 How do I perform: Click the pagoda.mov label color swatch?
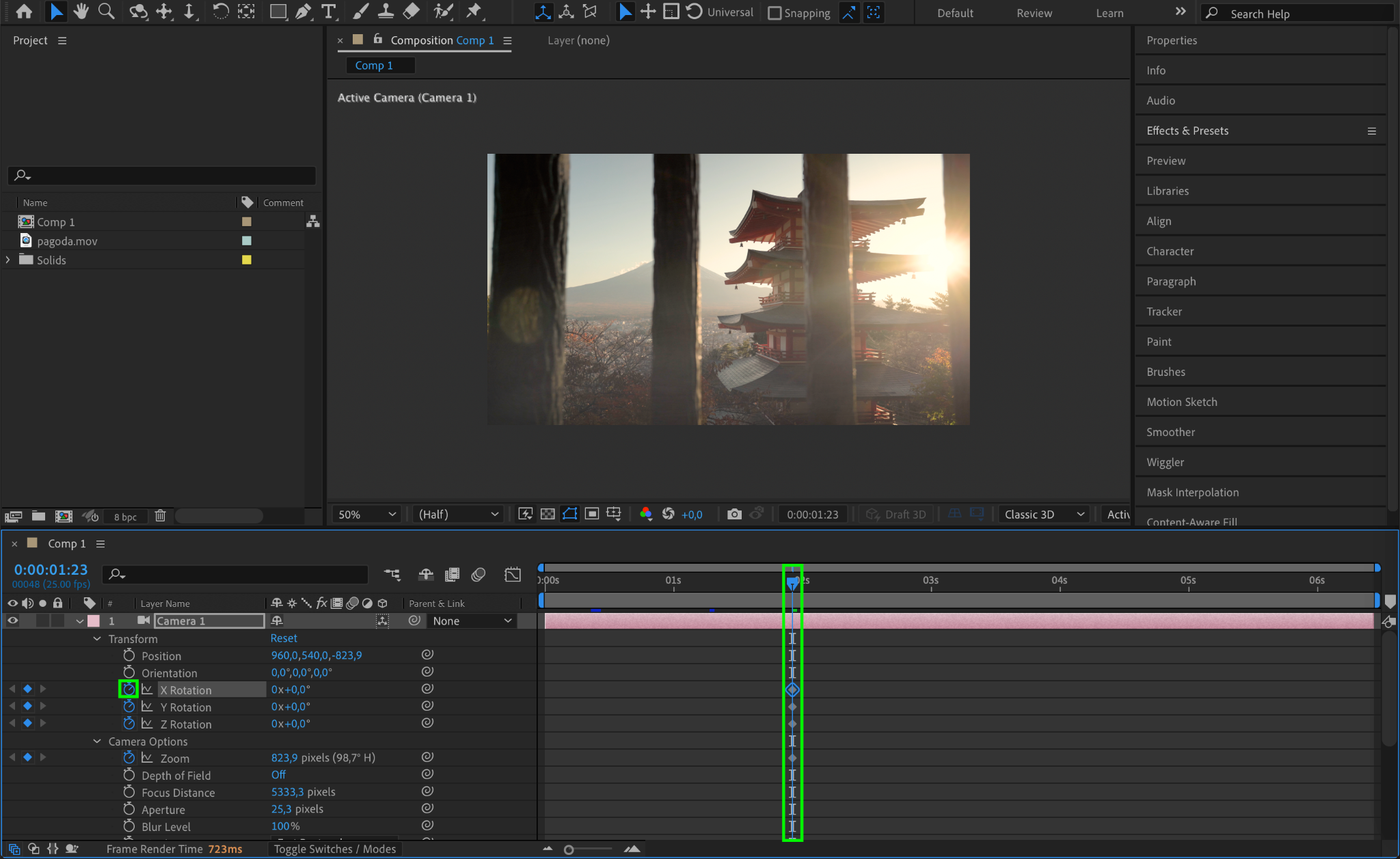pyautogui.click(x=247, y=241)
